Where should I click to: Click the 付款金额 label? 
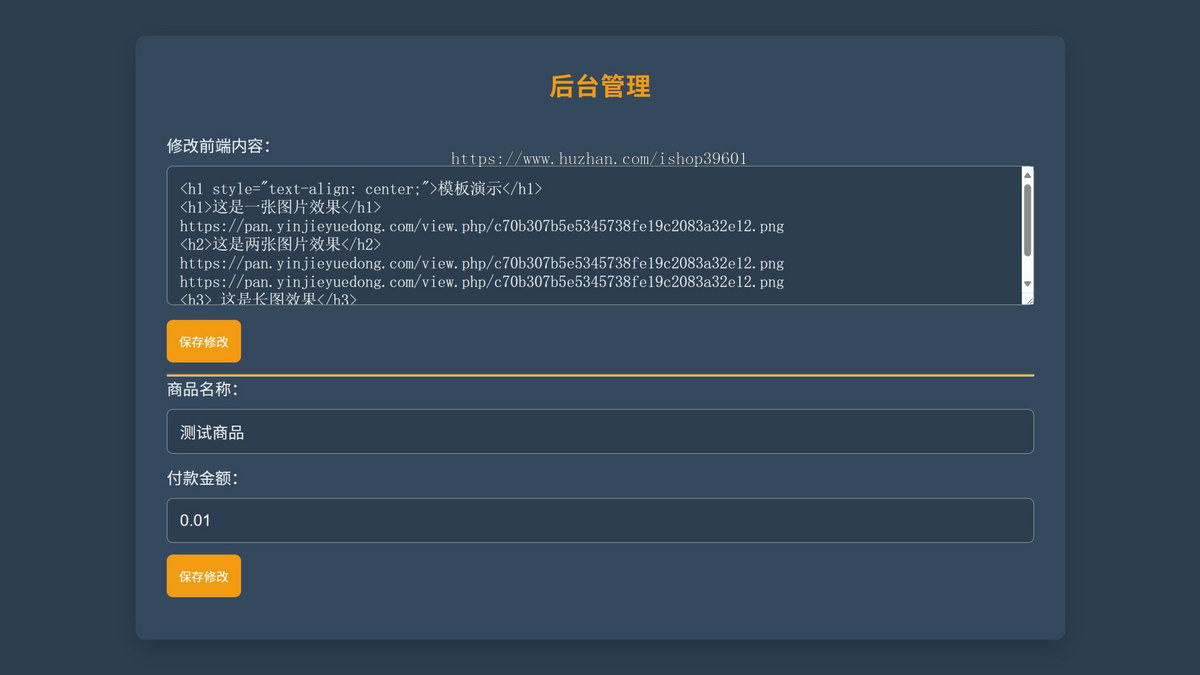pyautogui.click(x=202, y=478)
